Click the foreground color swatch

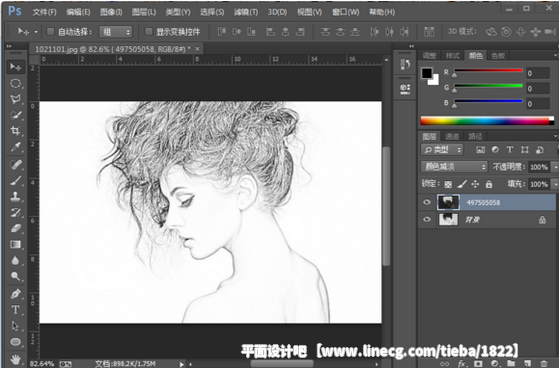(x=427, y=73)
